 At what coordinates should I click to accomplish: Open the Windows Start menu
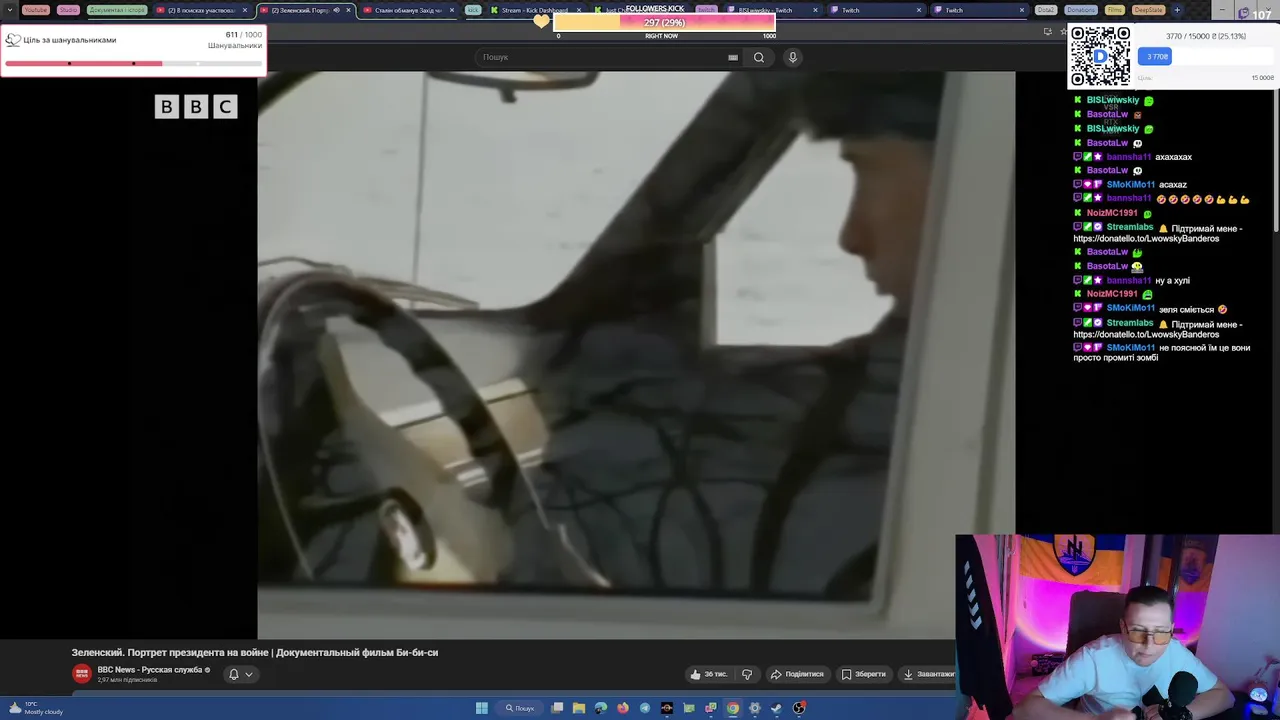482,708
